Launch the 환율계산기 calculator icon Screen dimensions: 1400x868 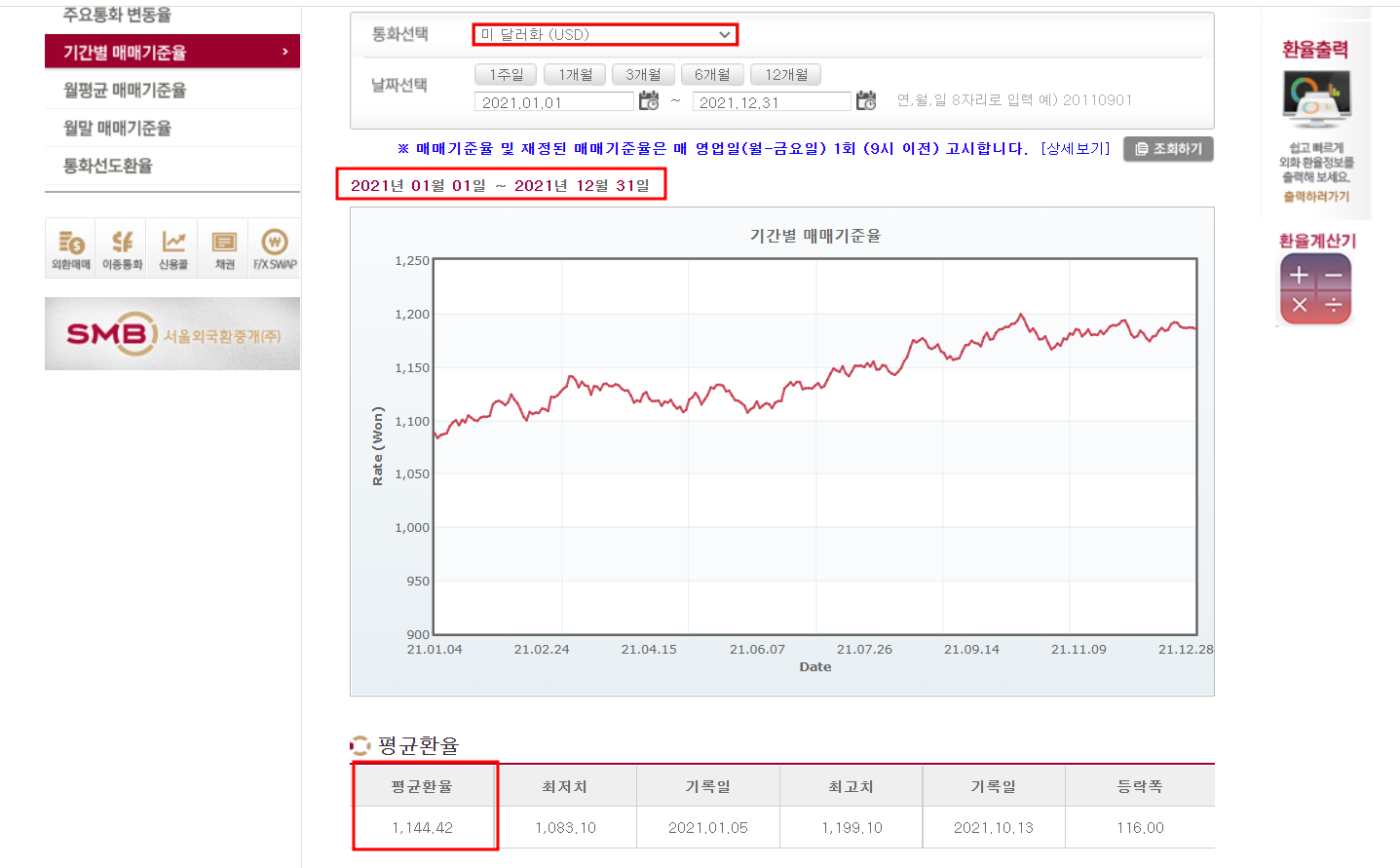tap(1315, 289)
